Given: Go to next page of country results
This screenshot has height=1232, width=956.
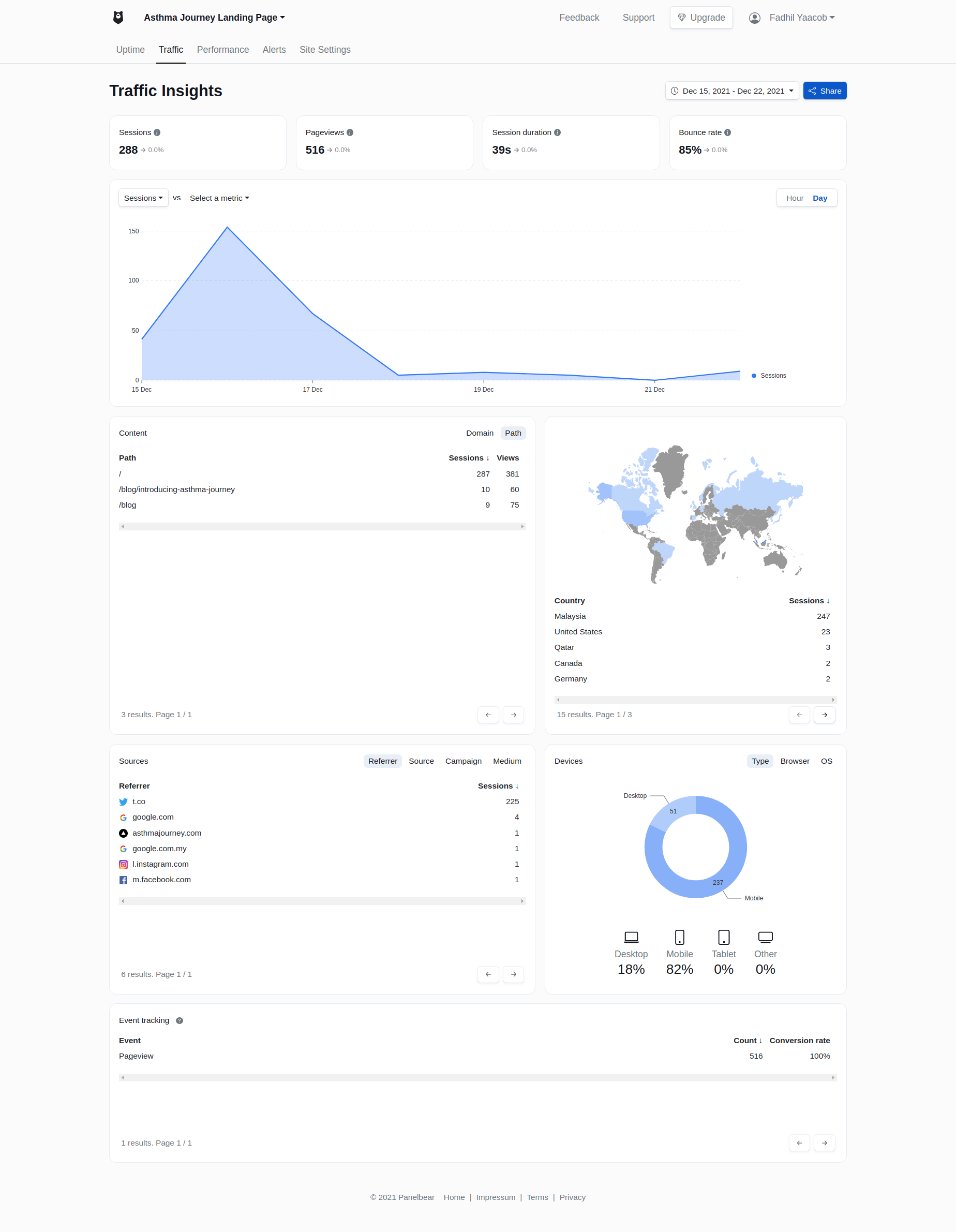Looking at the screenshot, I should point(824,715).
